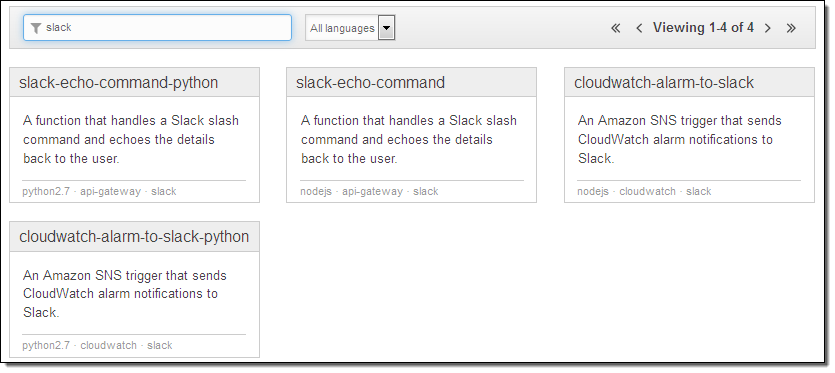Open the cloudwatch-alarm-to-slack-python blueprint title
This screenshot has height=373, width=835.
pyautogui.click(x=134, y=237)
